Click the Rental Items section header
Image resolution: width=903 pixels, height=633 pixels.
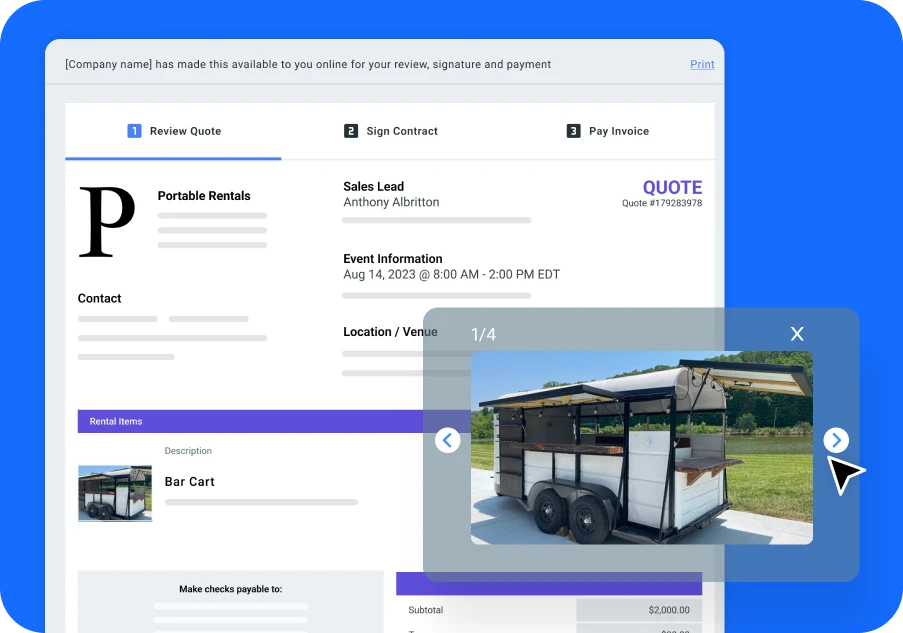(x=116, y=421)
